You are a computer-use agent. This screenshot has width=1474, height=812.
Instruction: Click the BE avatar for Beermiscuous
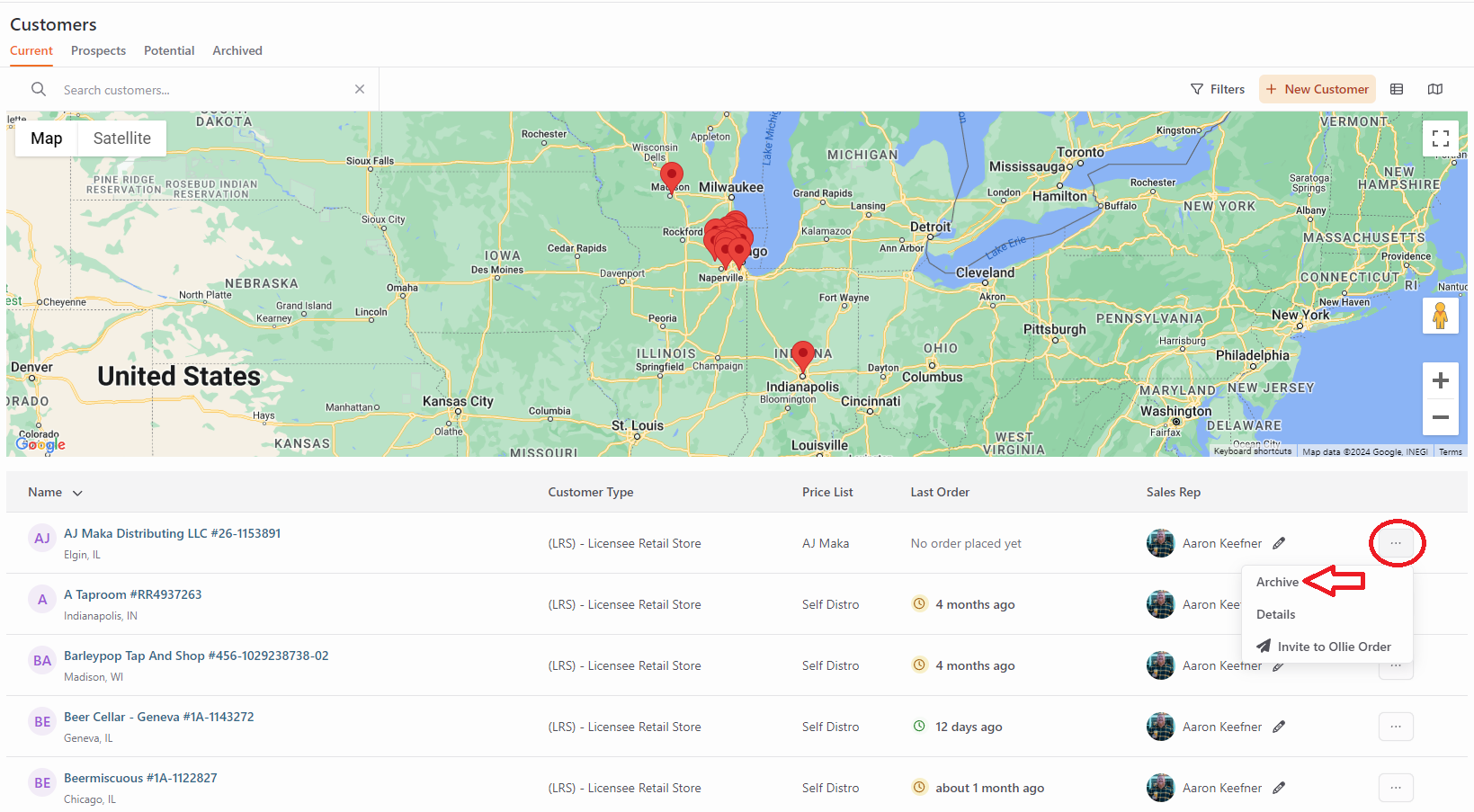coord(42,782)
